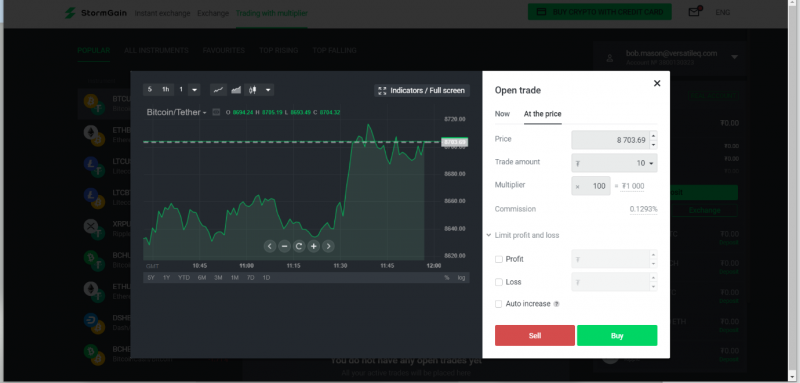Select the At the price tab

tap(542, 114)
